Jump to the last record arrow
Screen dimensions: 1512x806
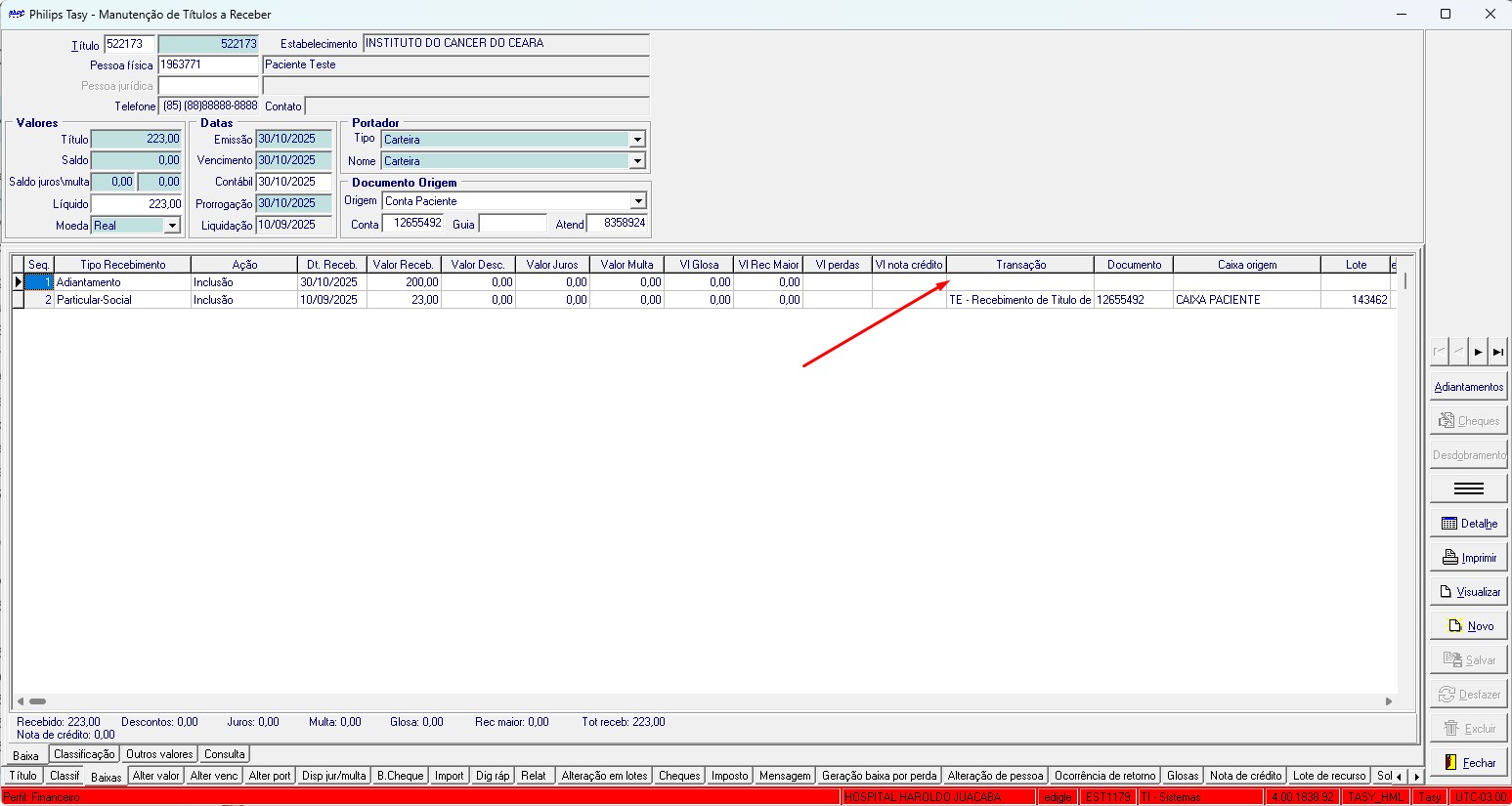coord(1498,352)
